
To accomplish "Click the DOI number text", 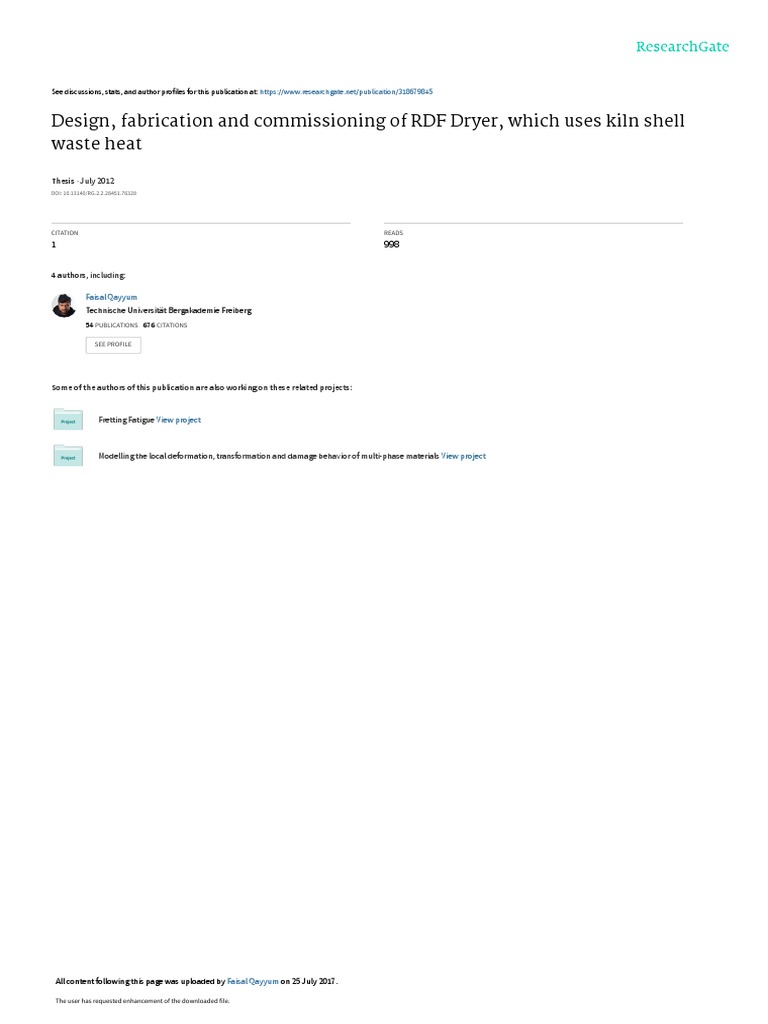I will click(94, 193).
